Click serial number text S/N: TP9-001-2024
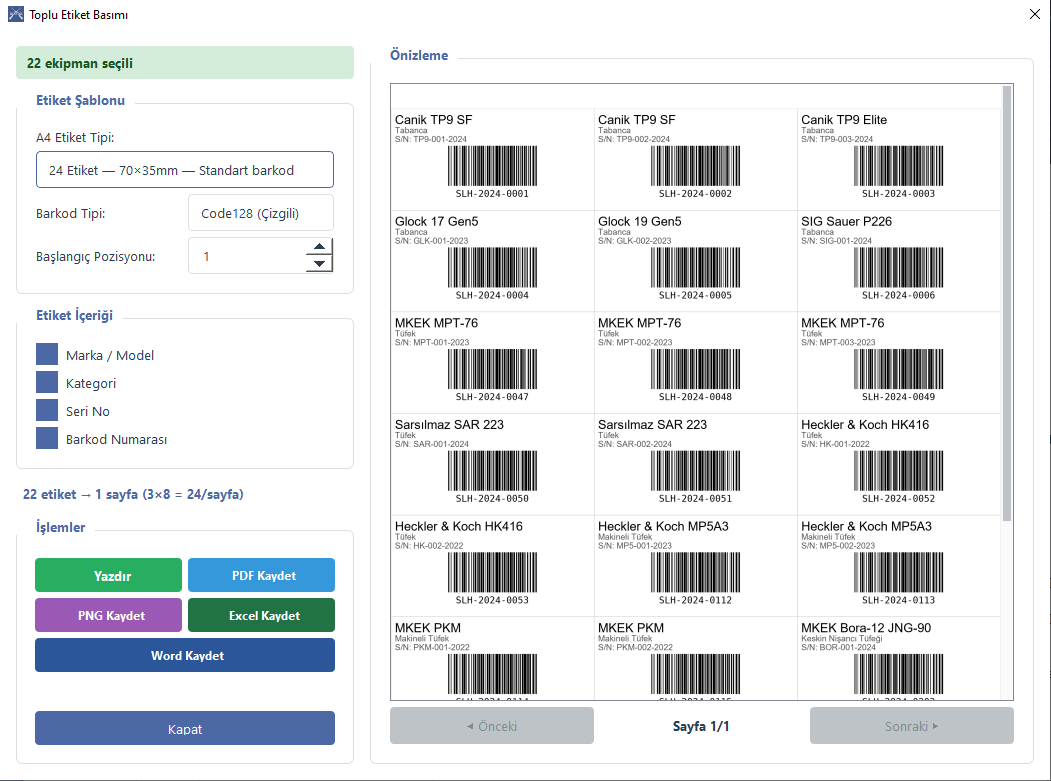Screen dimensions: 1051x781 tap(430, 139)
